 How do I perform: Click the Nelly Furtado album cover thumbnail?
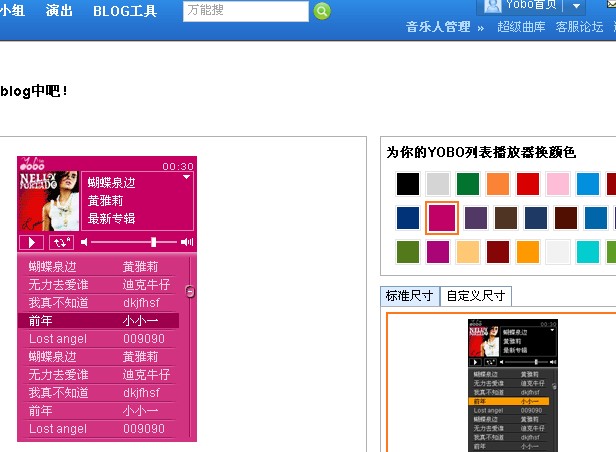(49, 201)
